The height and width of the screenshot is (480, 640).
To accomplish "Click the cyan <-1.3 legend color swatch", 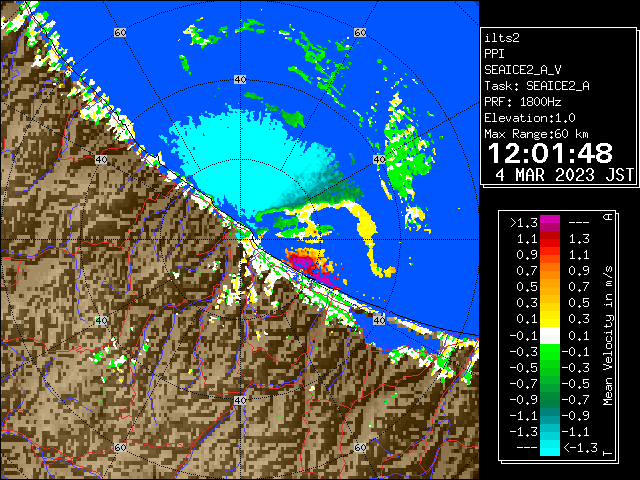I will coord(550,447).
